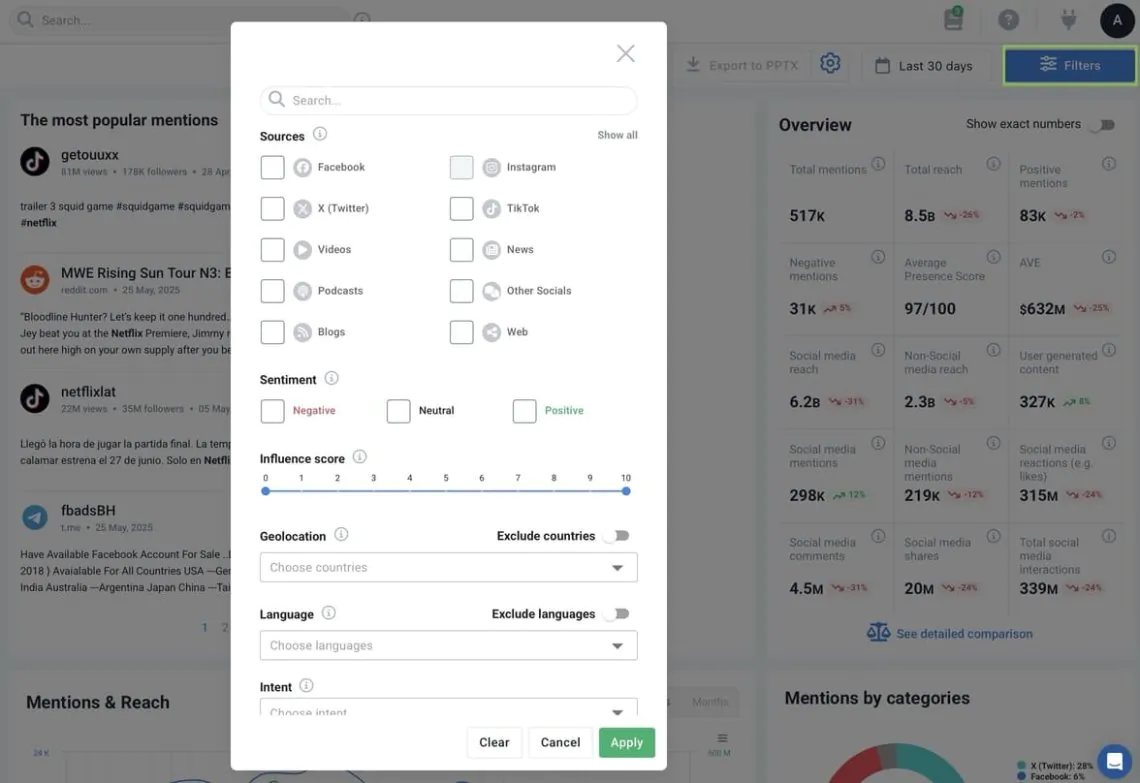Set Influence score at tick 5
The height and width of the screenshot is (783, 1140).
coord(446,491)
